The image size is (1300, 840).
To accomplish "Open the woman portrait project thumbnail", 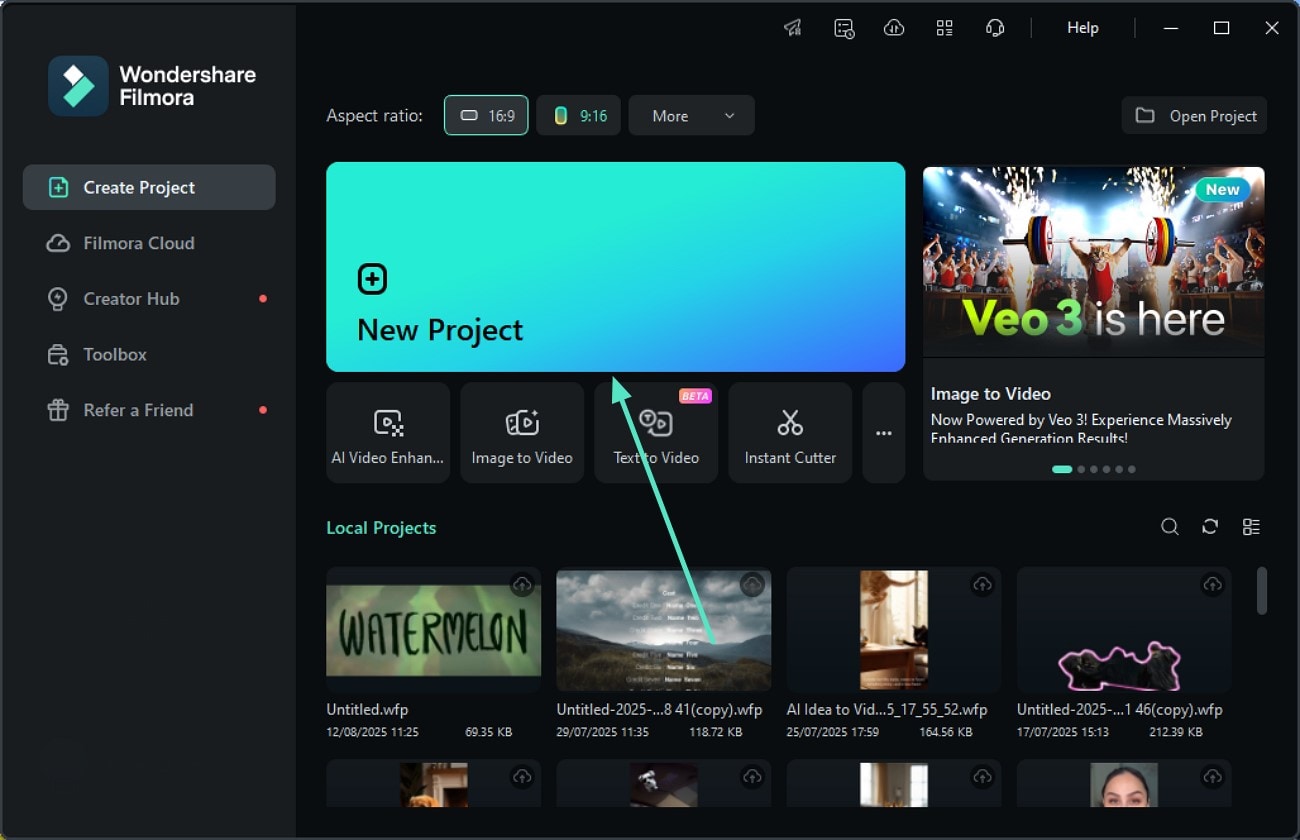I will pyautogui.click(x=1124, y=783).
